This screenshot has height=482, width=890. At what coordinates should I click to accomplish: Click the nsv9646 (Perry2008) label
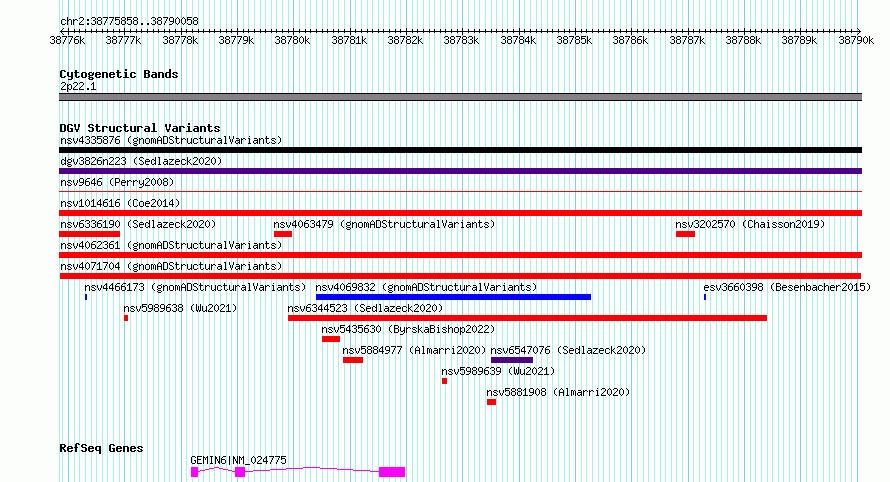pyautogui.click(x=117, y=182)
